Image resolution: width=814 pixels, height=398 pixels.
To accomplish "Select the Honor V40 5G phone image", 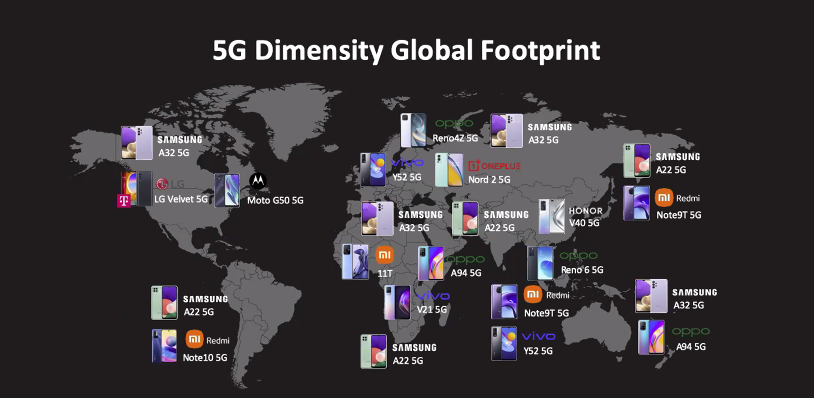I will [551, 216].
